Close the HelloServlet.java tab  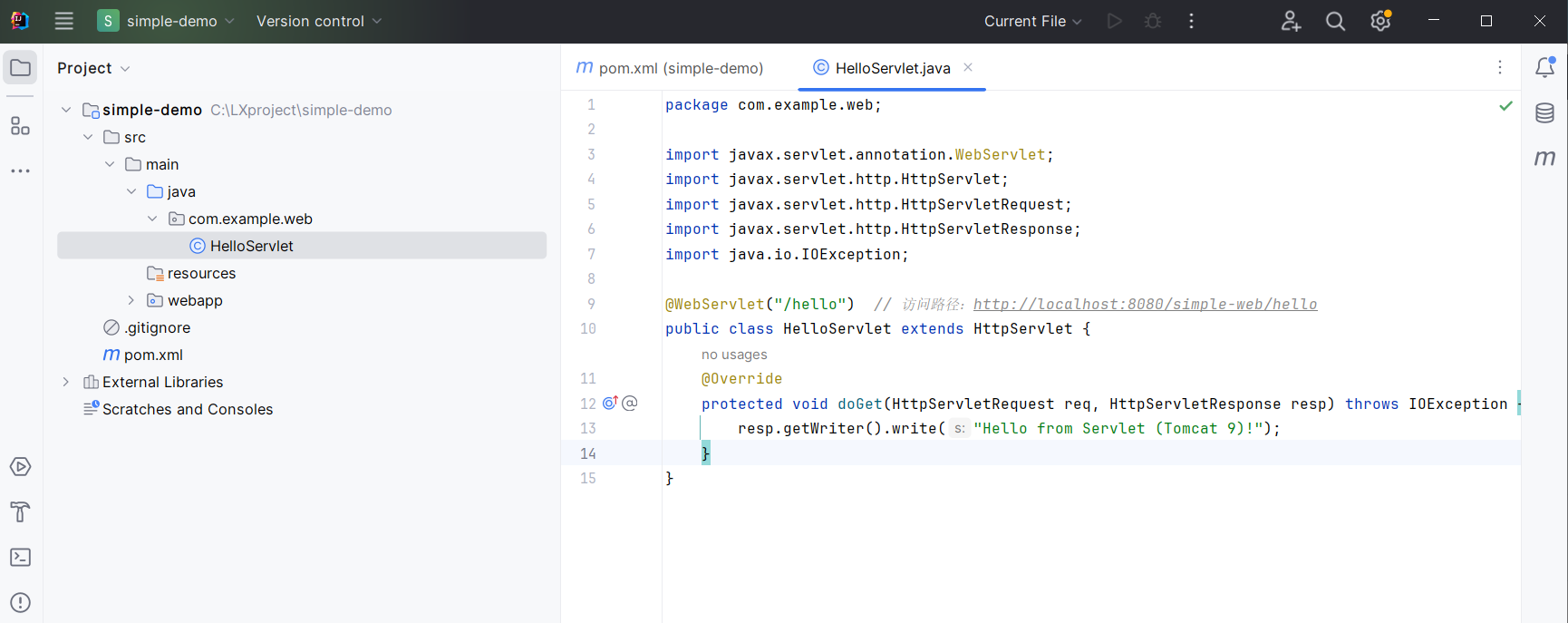click(968, 67)
